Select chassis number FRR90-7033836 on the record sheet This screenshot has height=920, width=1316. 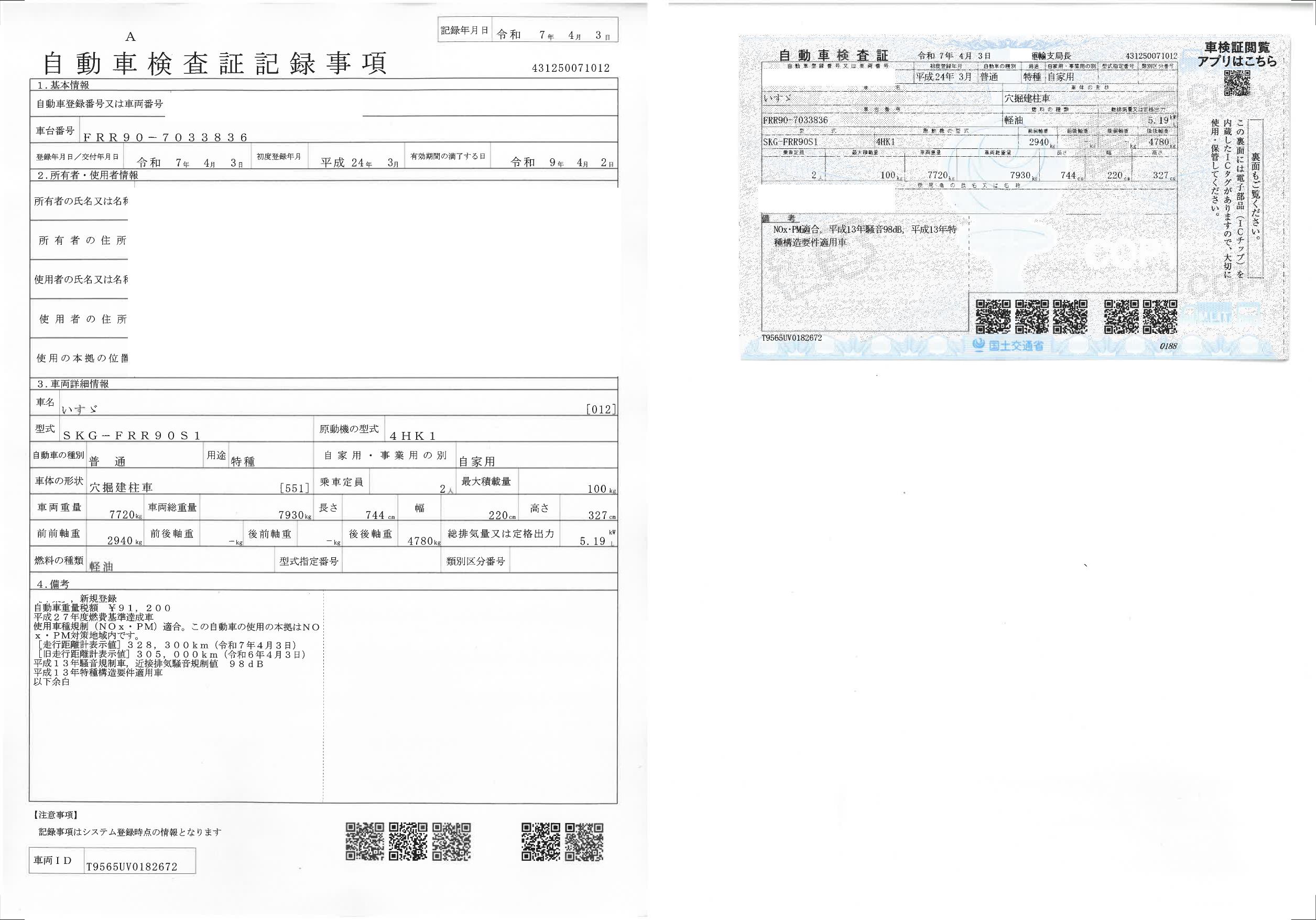click(x=166, y=137)
